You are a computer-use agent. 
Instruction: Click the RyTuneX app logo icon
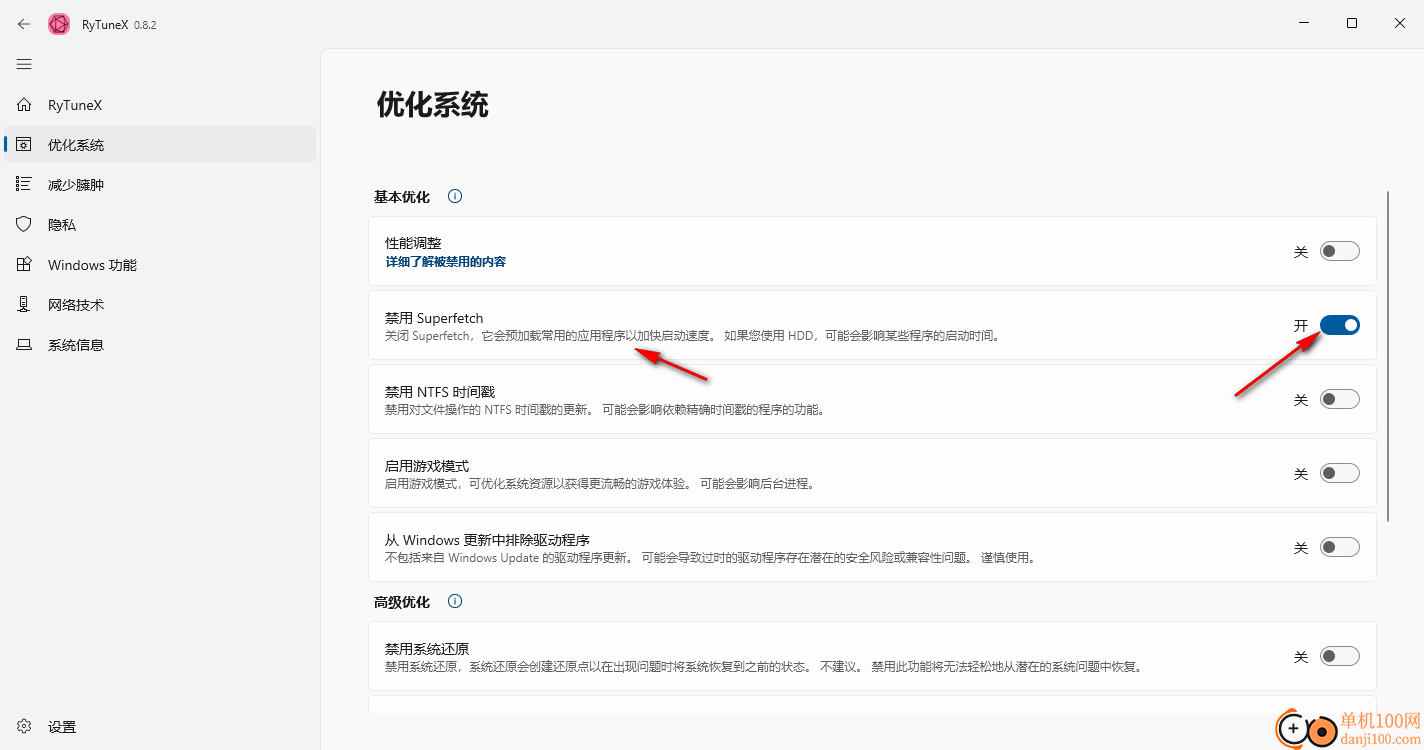pyautogui.click(x=59, y=24)
